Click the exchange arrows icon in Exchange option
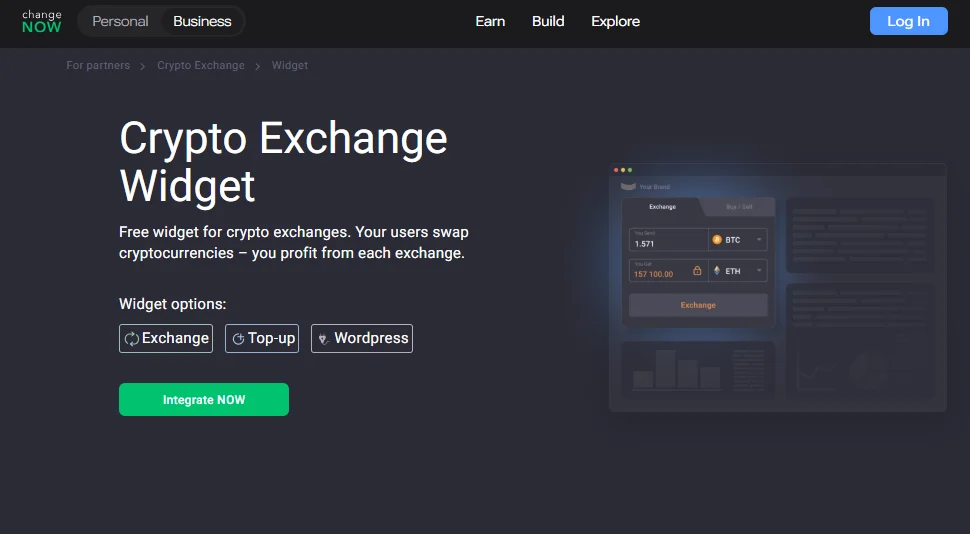This screenshot has width=970, height=534. 131,338
